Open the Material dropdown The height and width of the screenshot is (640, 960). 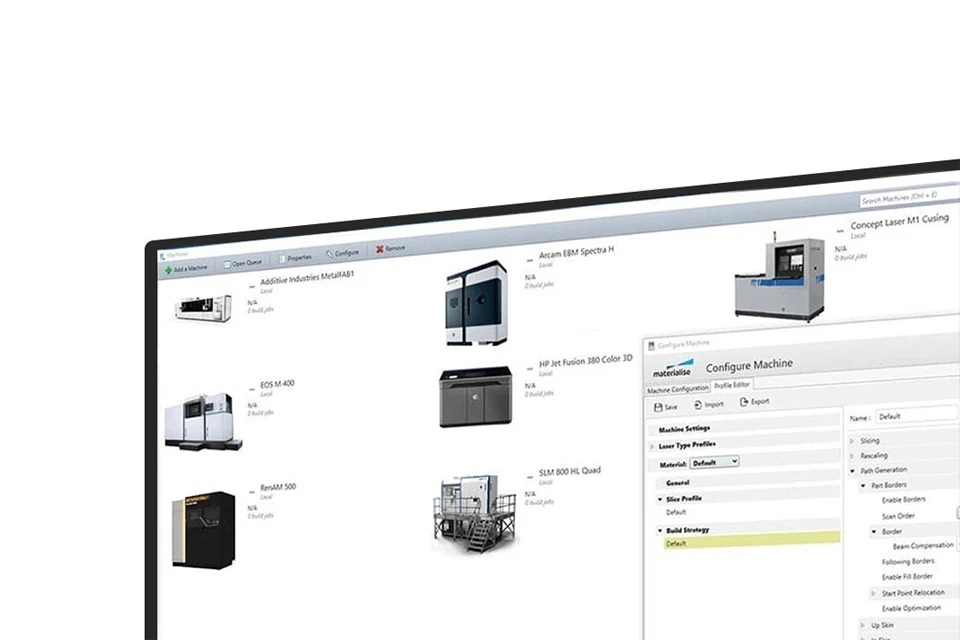tap(715, 462)
